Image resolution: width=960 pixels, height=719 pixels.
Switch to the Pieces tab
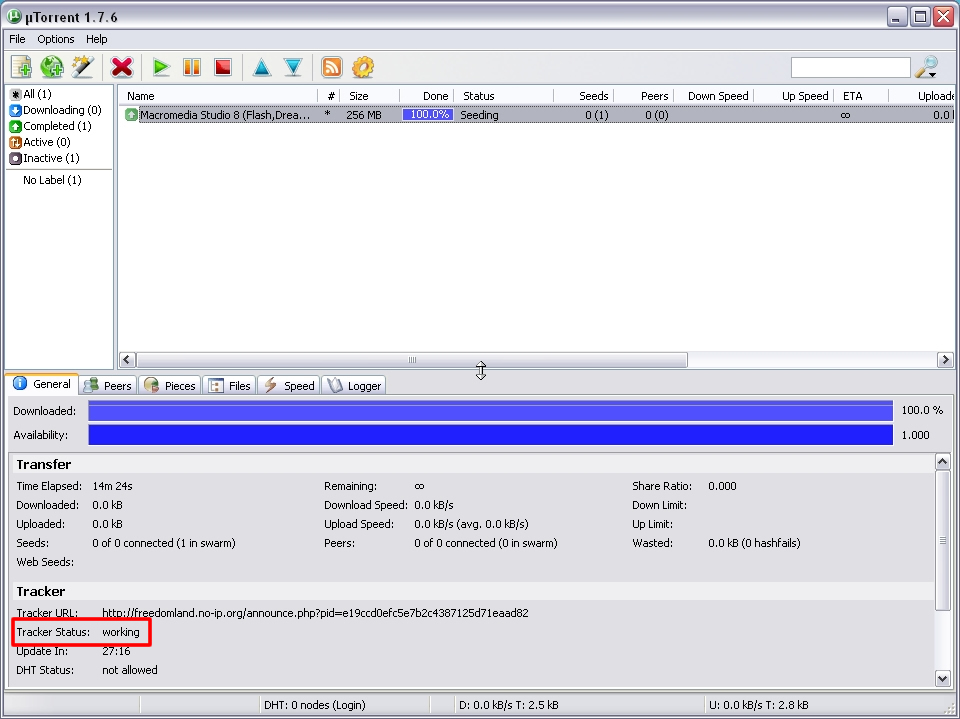(170, 385)
